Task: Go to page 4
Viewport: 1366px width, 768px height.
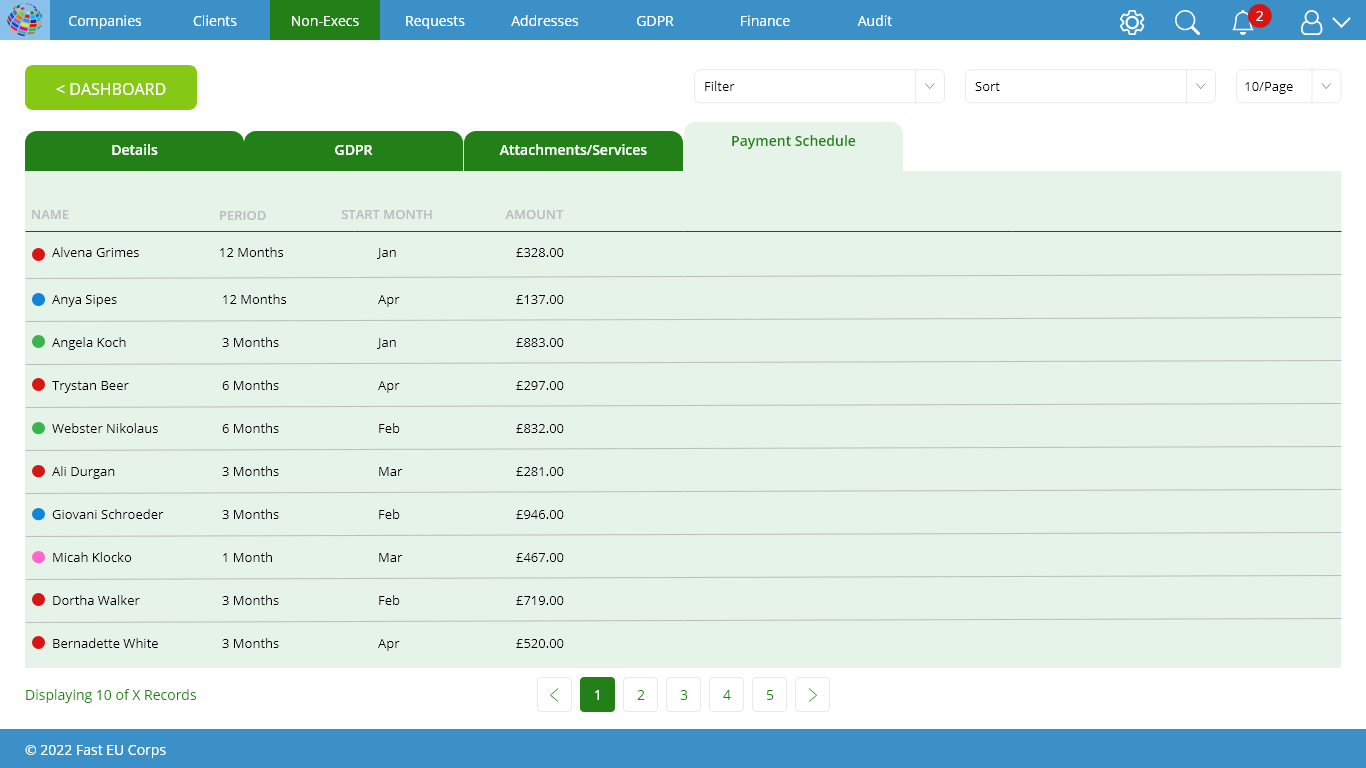Action: tap(726, 695)
